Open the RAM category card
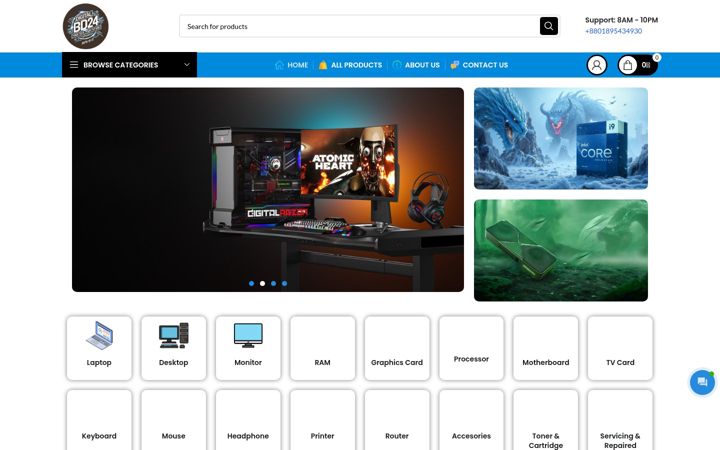This screenshot has height=450, width=720. tap(322, 348)
